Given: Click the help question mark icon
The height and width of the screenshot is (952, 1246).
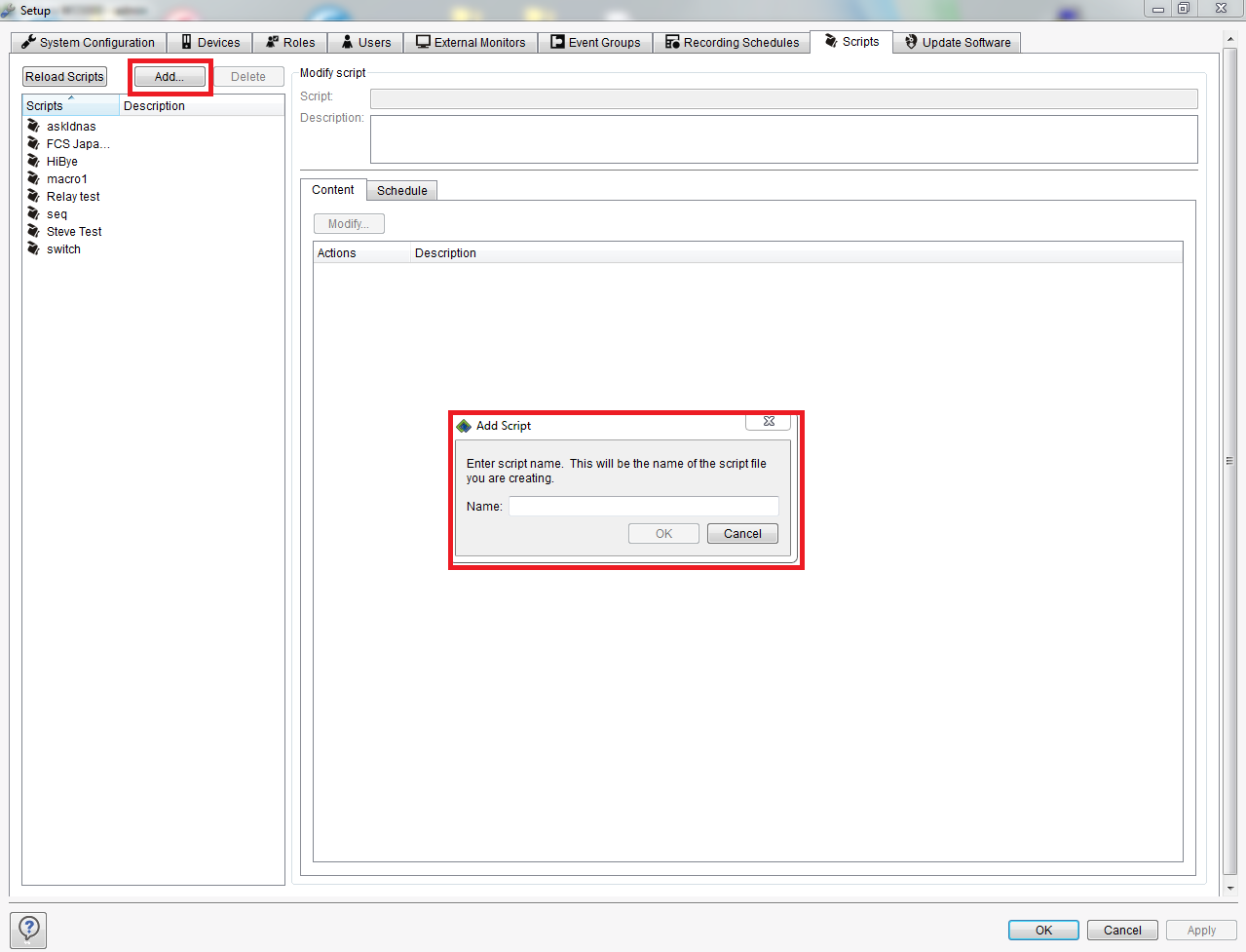Looking at the screenshot, I should tap(27, 930).
